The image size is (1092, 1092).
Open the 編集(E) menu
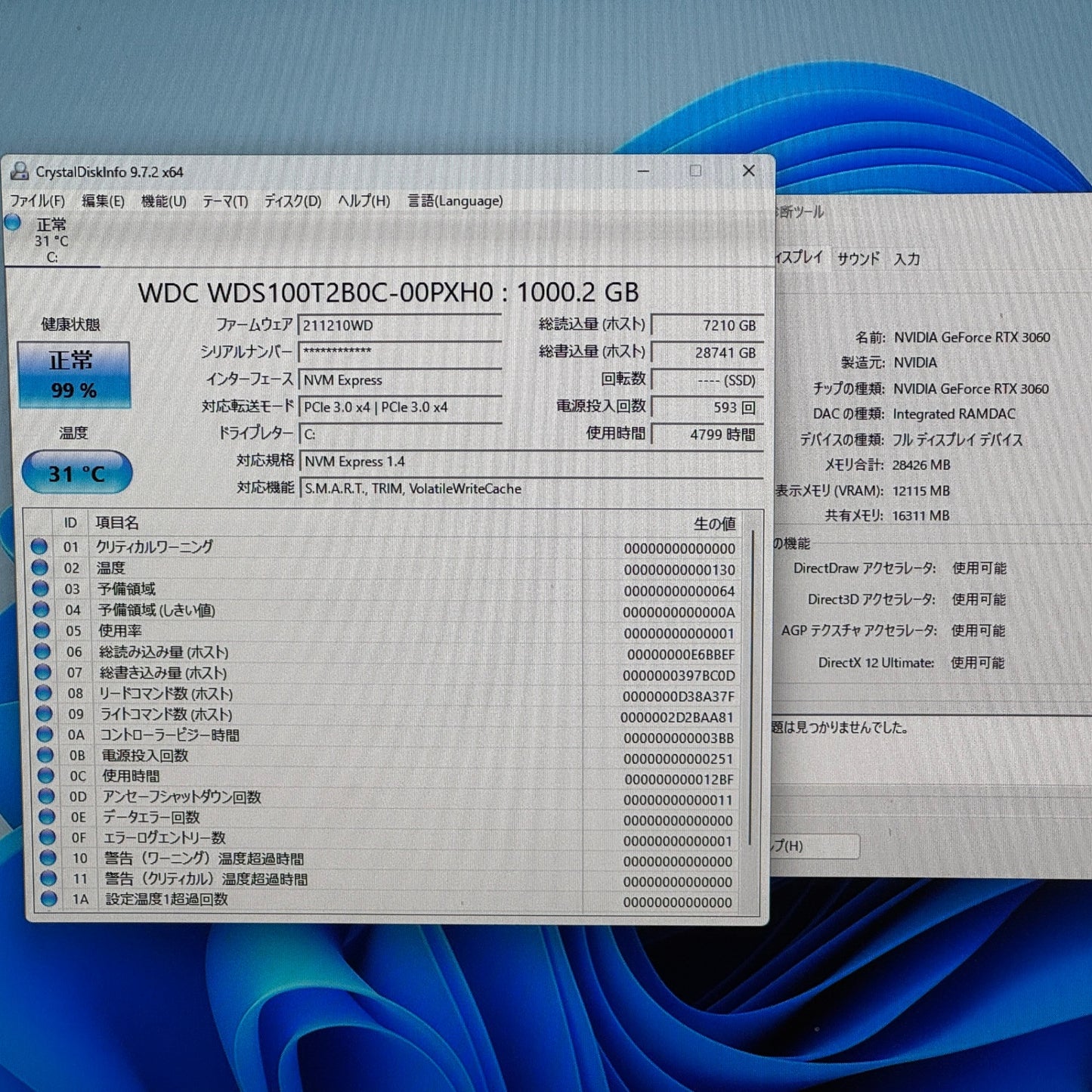(103, 201)
